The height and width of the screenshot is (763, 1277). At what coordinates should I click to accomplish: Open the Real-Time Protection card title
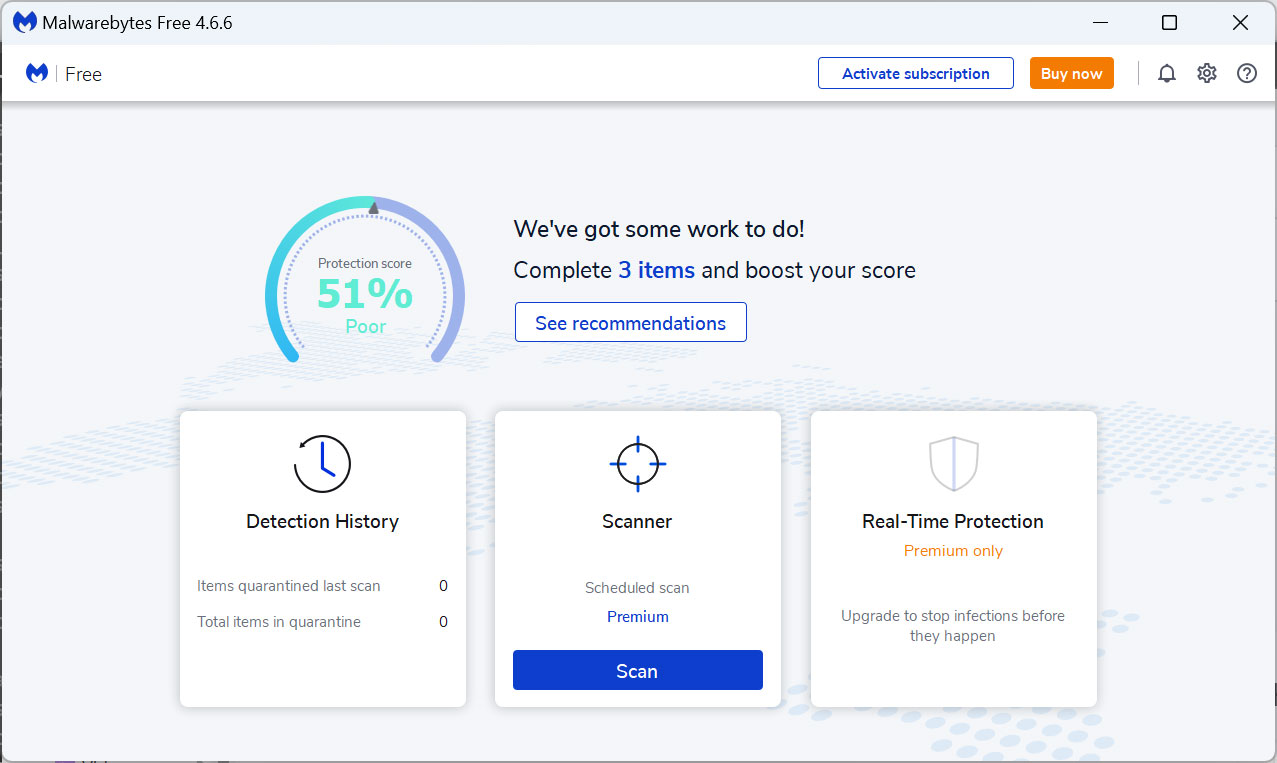[953, 521]
